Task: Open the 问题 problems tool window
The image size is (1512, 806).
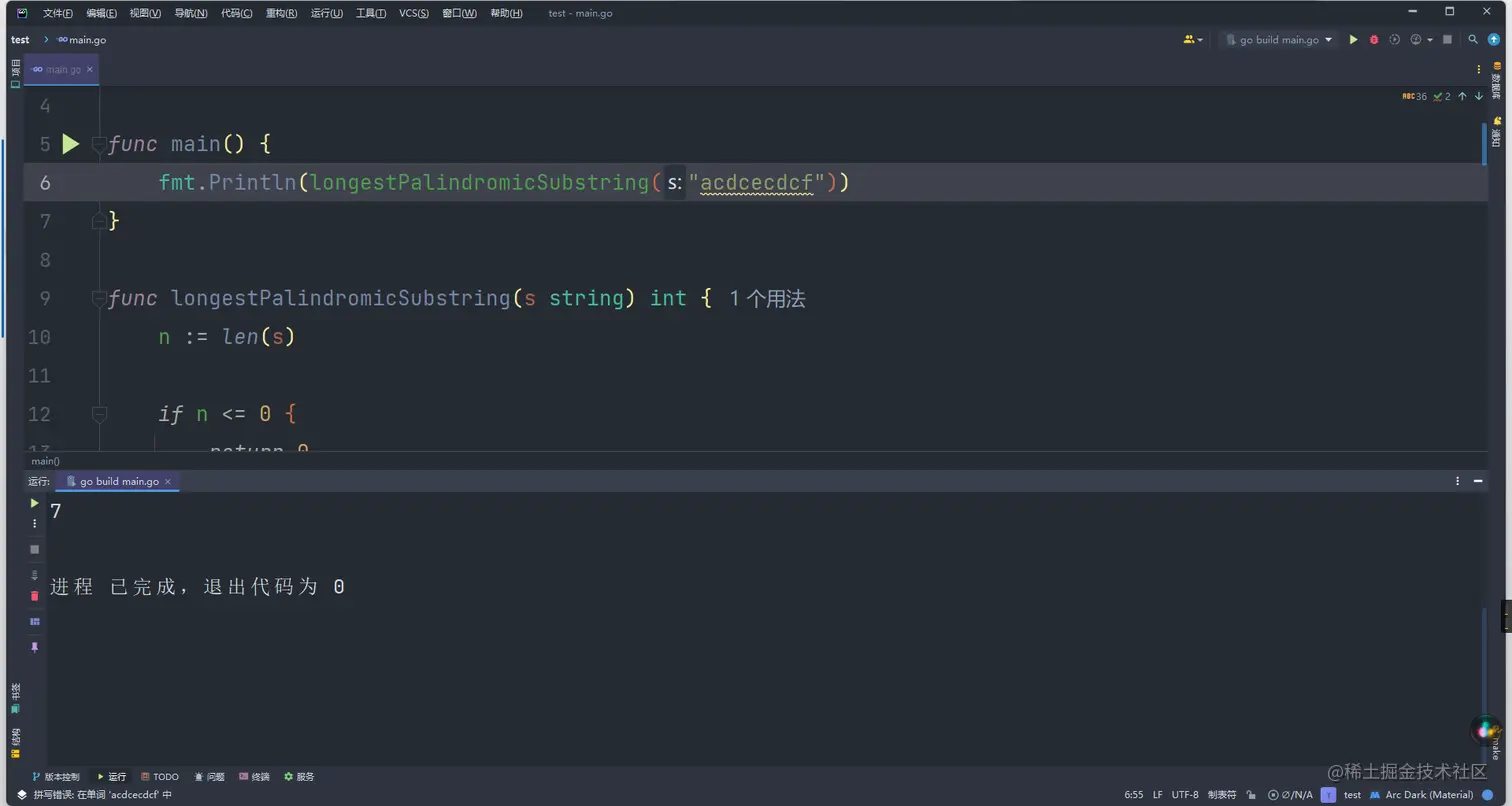Action: coord(209,777)
